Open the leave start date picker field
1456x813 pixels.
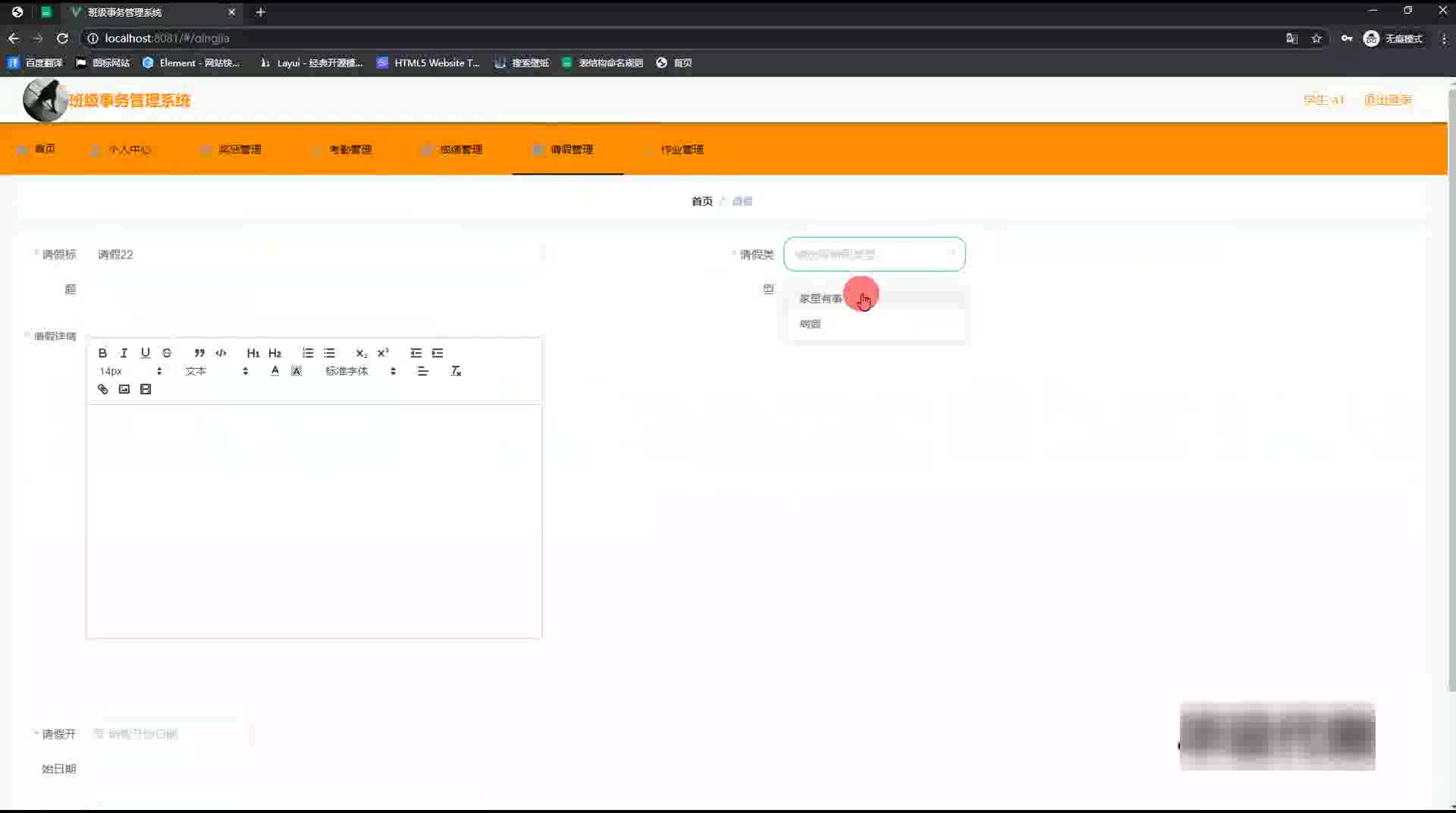pos(169,734)
